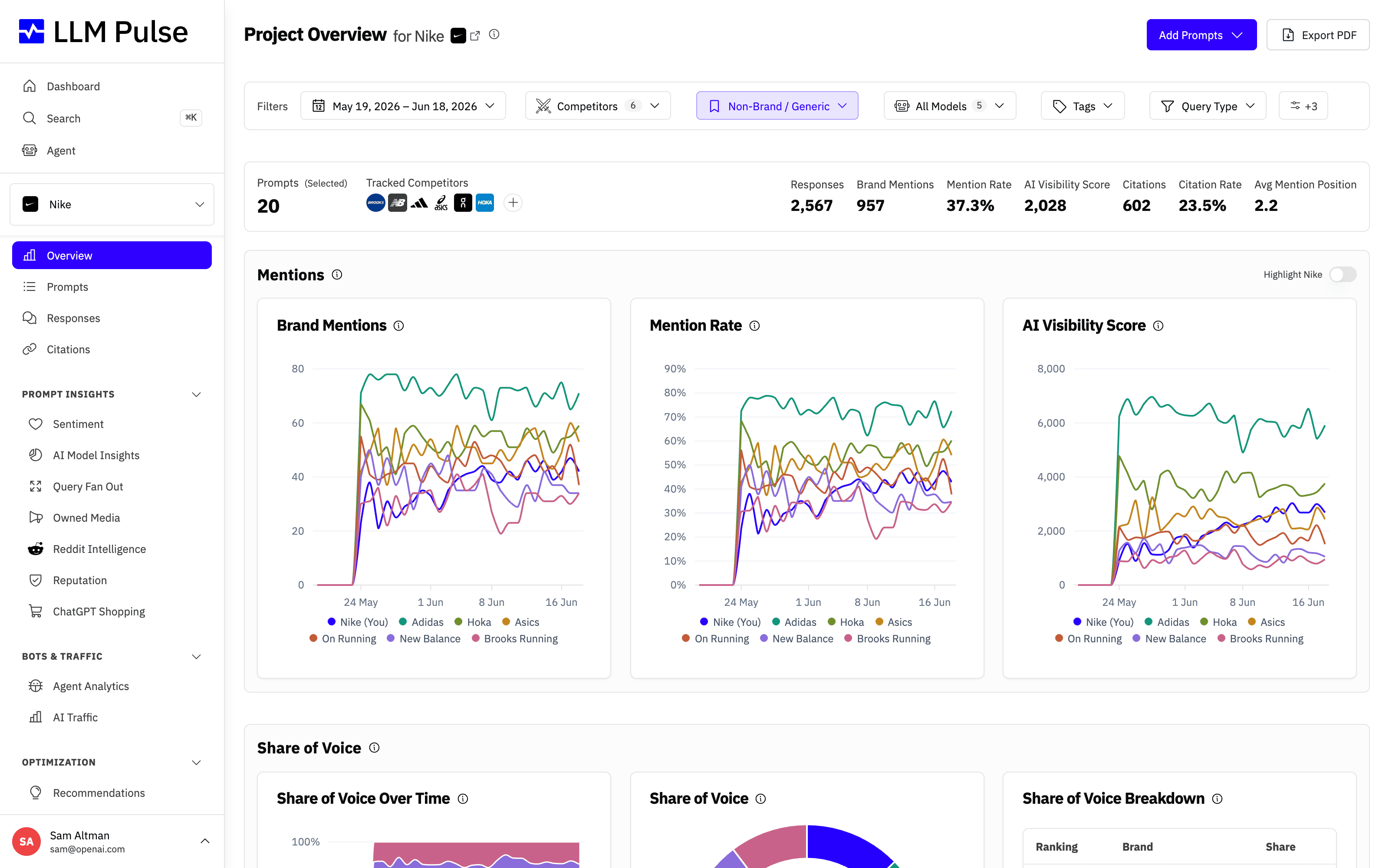Open external link icon next to Nike title
The image size is (1389, 868).
(x=475, y=36)
